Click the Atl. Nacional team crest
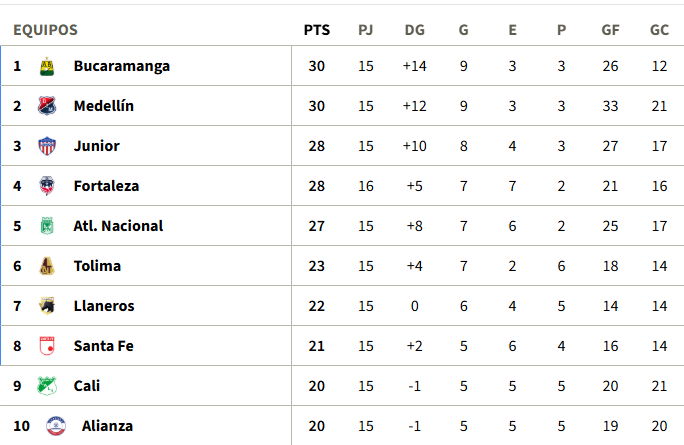Image resolution: width=684 pixels, height=445 pixels. (46, 226)
